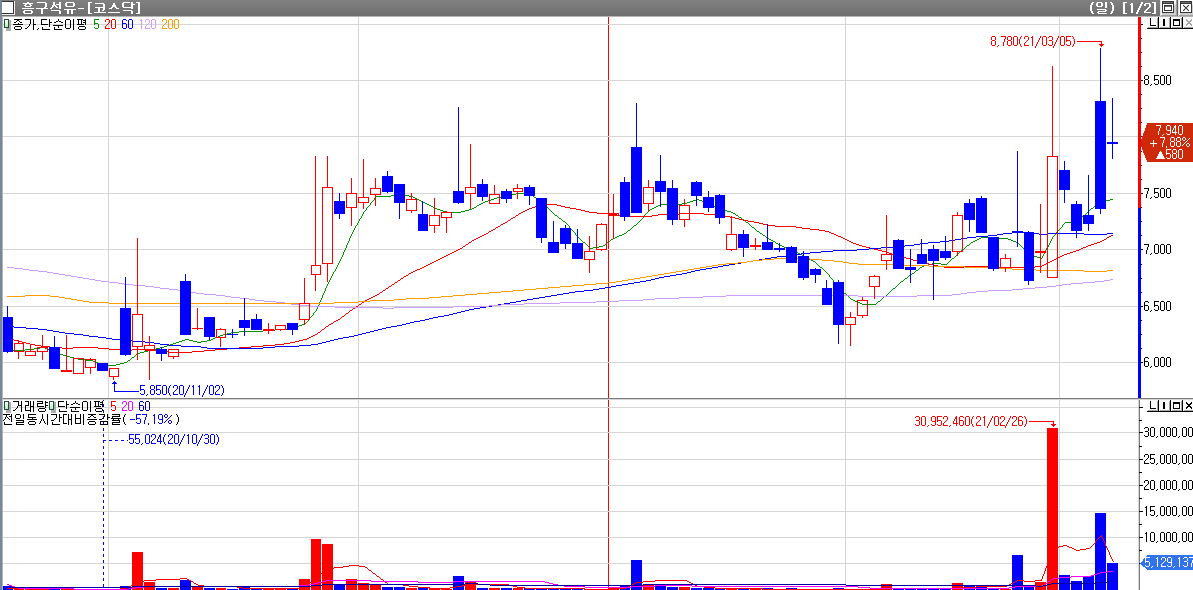Click the orange 200 moving average label
The image size is (1193, 590).
point(170,24)
